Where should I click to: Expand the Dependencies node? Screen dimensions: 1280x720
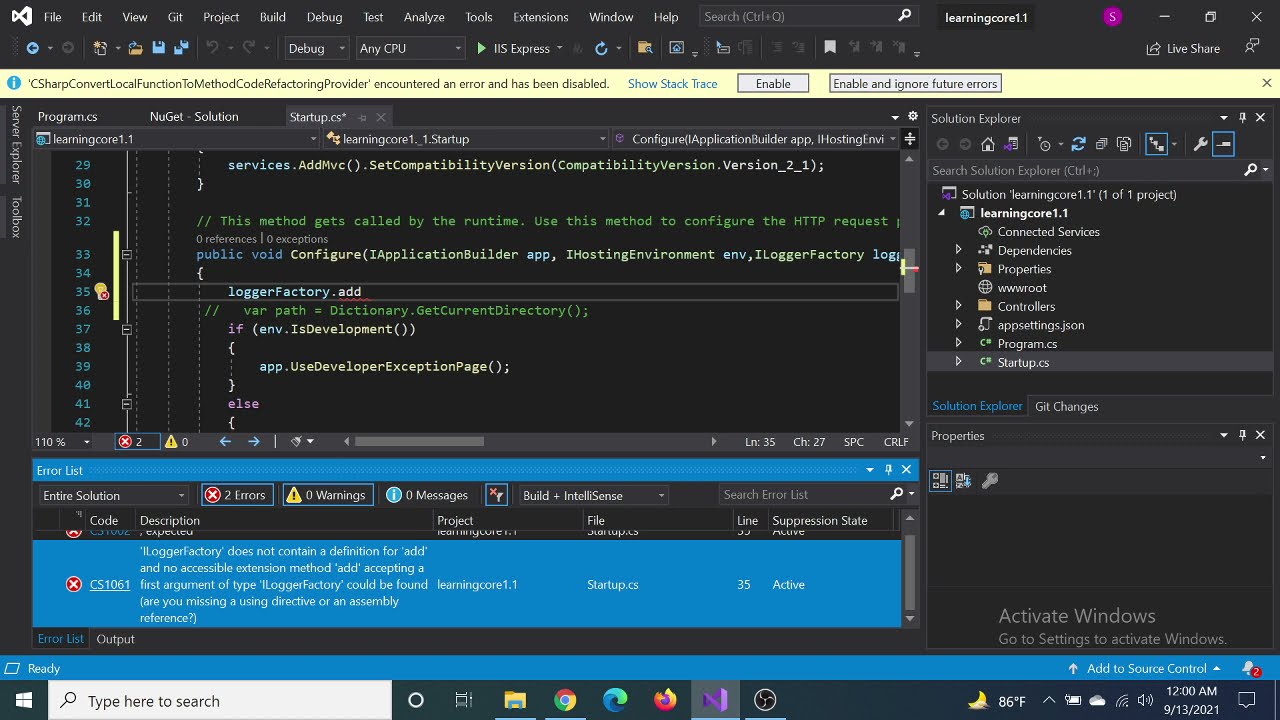point(958,250)
